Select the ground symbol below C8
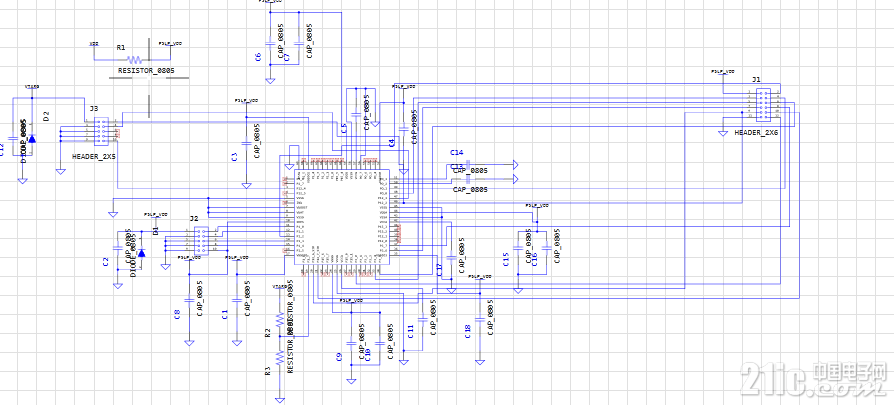This screenshot has width=894, height=405. point(189,342)
